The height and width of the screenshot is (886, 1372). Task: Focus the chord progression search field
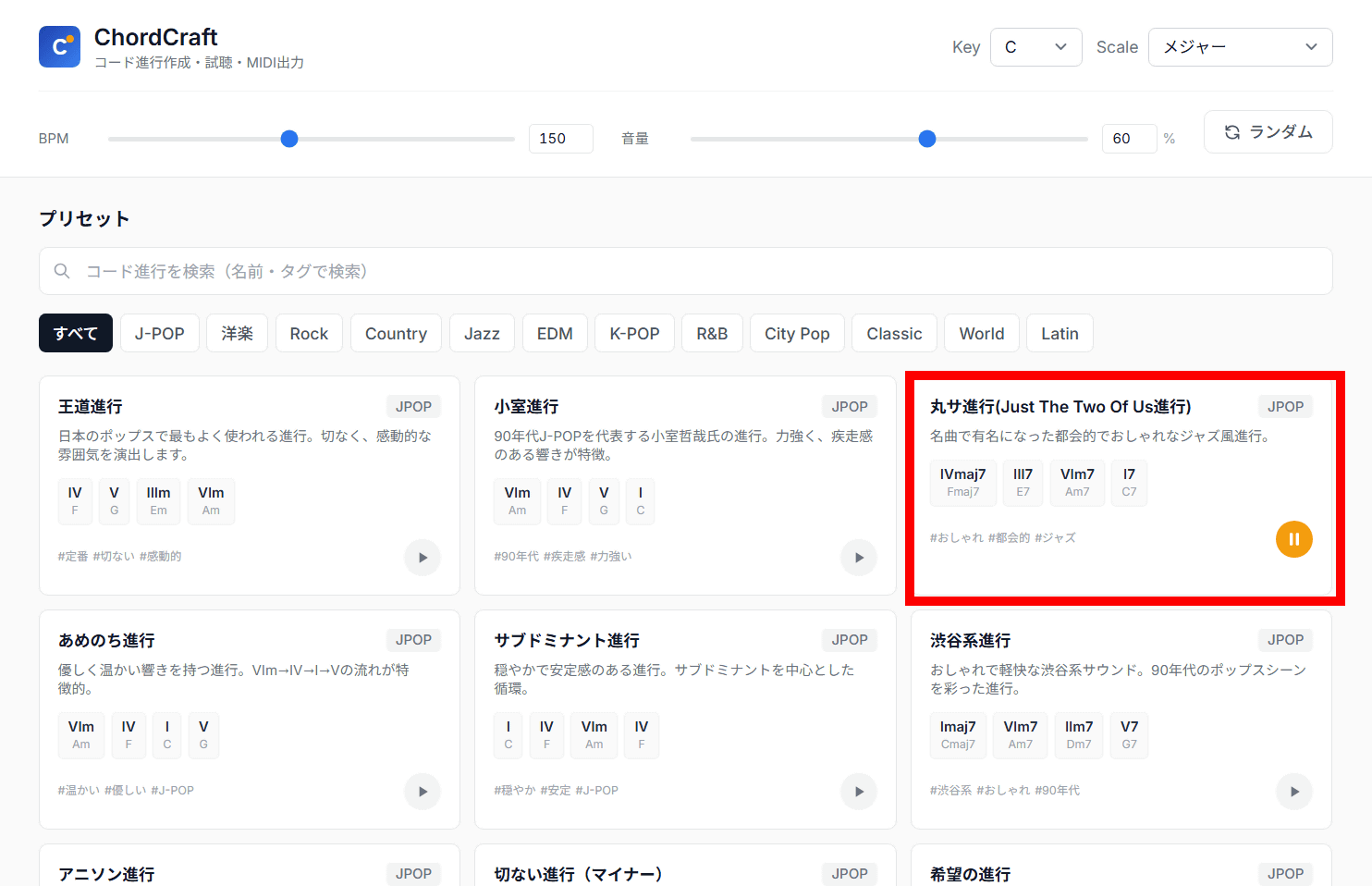pos(684,271)
